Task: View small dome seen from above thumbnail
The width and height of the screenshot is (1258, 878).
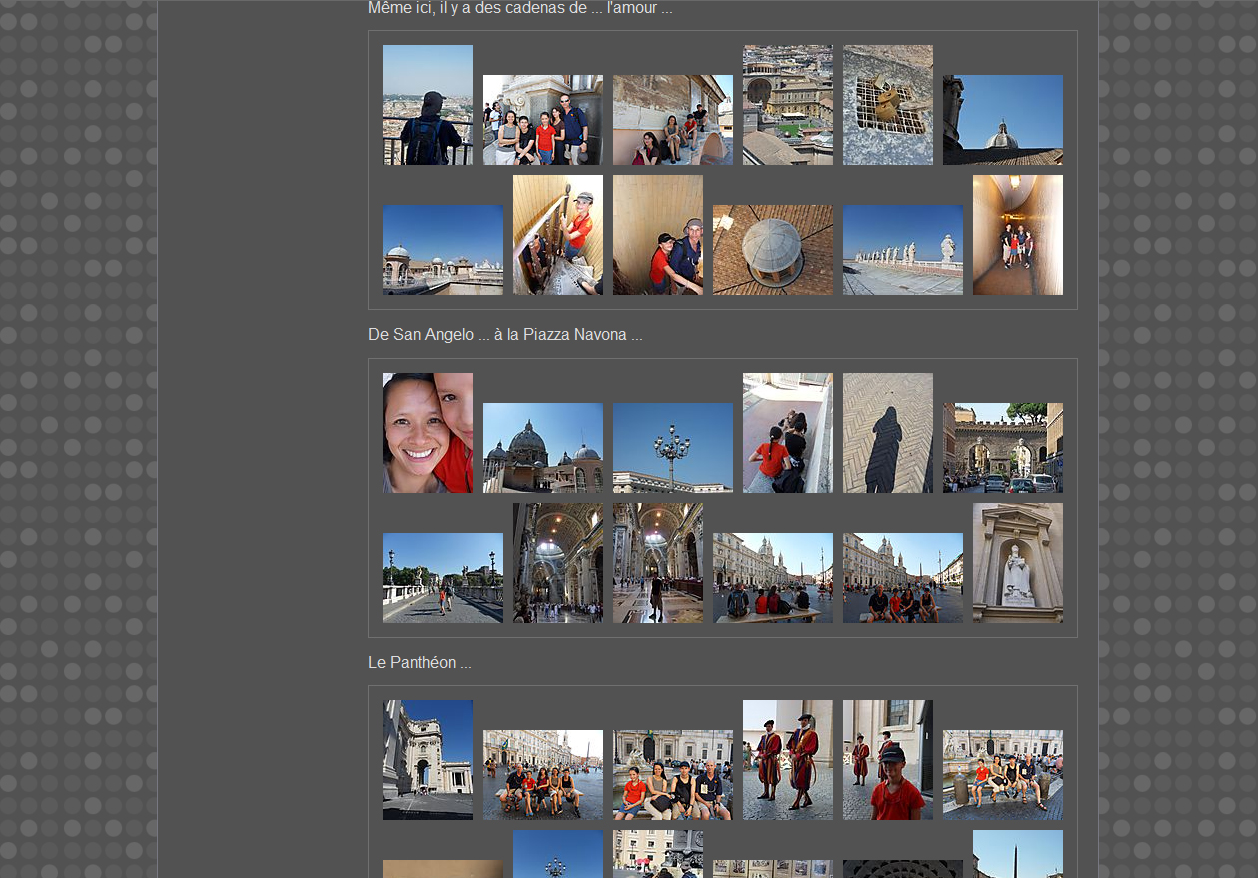Action: coord(772,250)
